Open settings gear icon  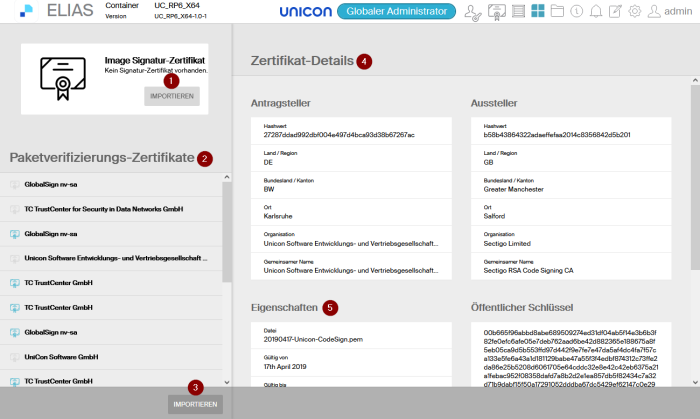coord(634,11)
